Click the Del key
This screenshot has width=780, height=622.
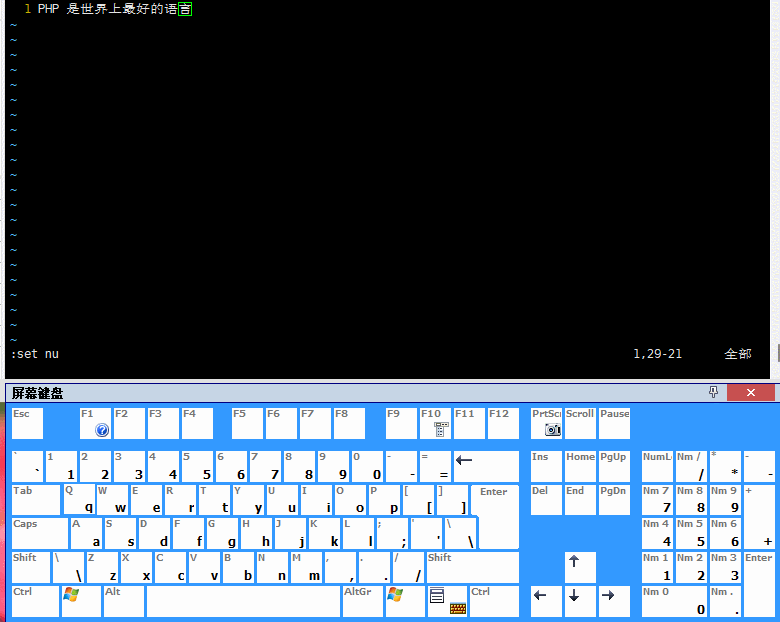pos(546,500)
